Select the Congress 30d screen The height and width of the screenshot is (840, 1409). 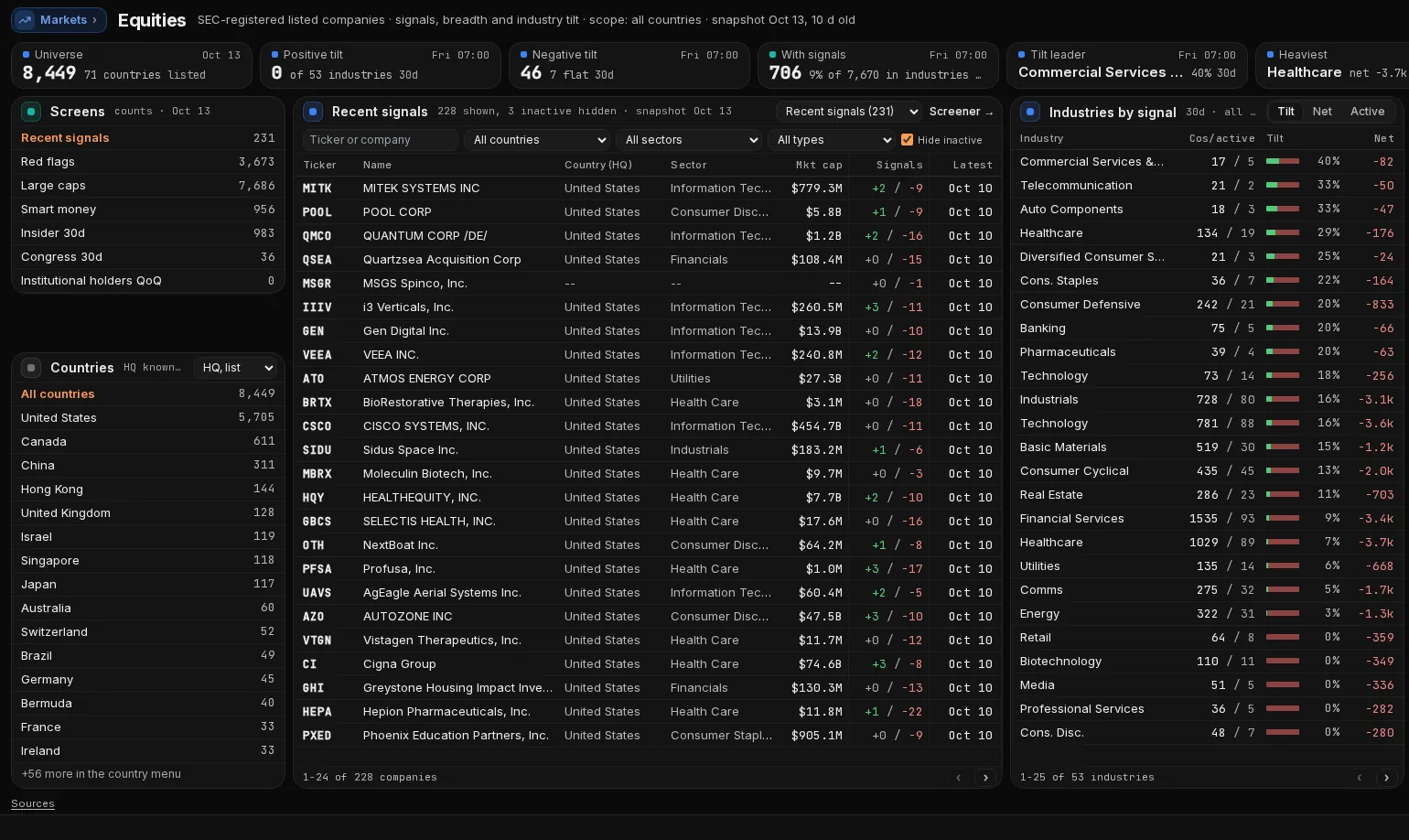[148, 257]
